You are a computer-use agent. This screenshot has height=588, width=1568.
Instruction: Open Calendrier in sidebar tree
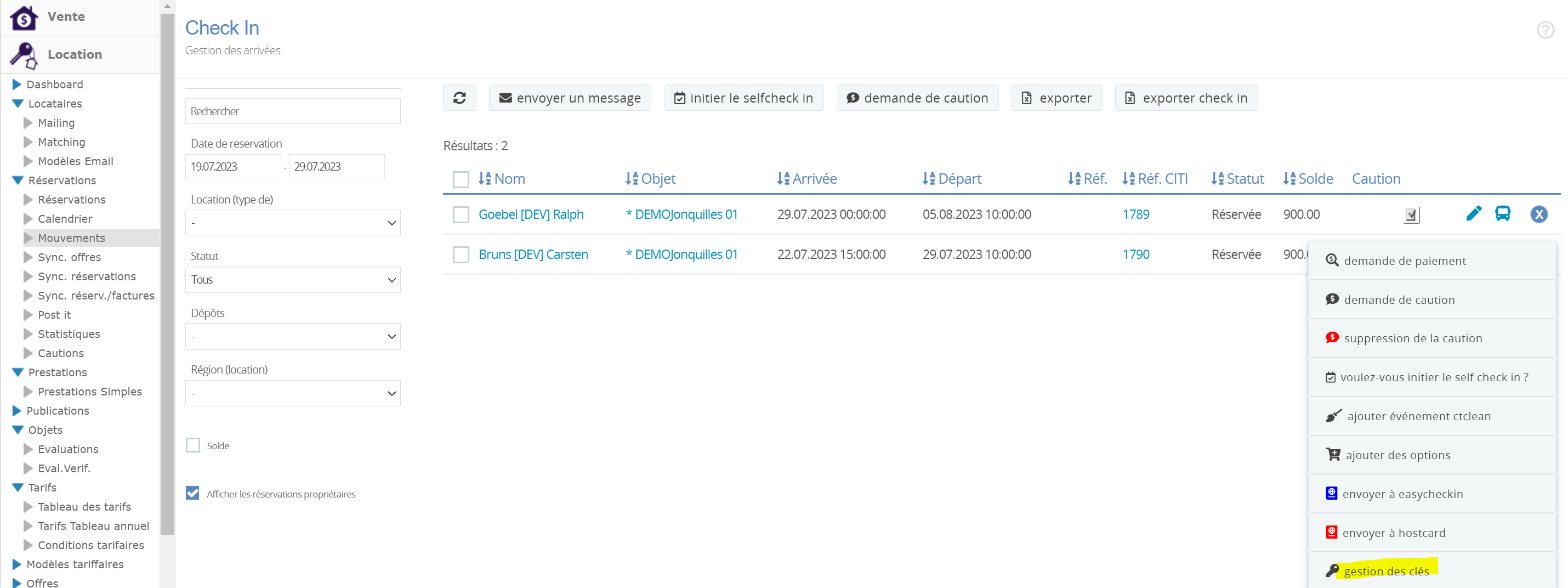point(65,218)
